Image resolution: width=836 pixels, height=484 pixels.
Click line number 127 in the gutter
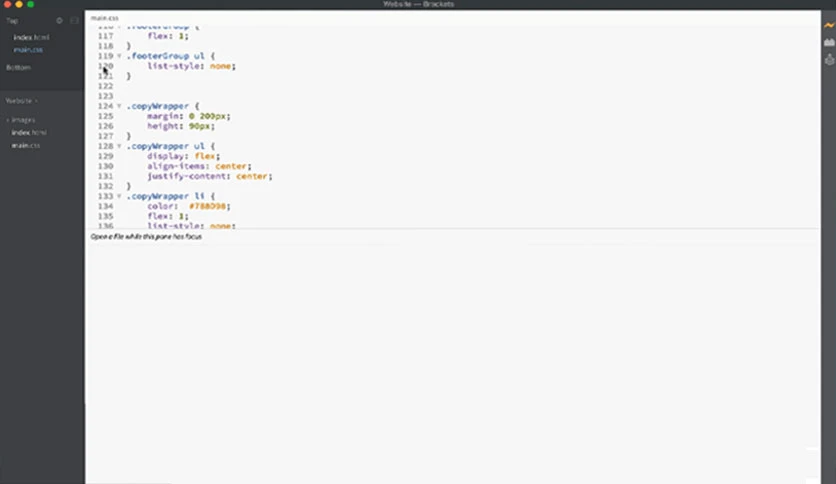(106, 136)
